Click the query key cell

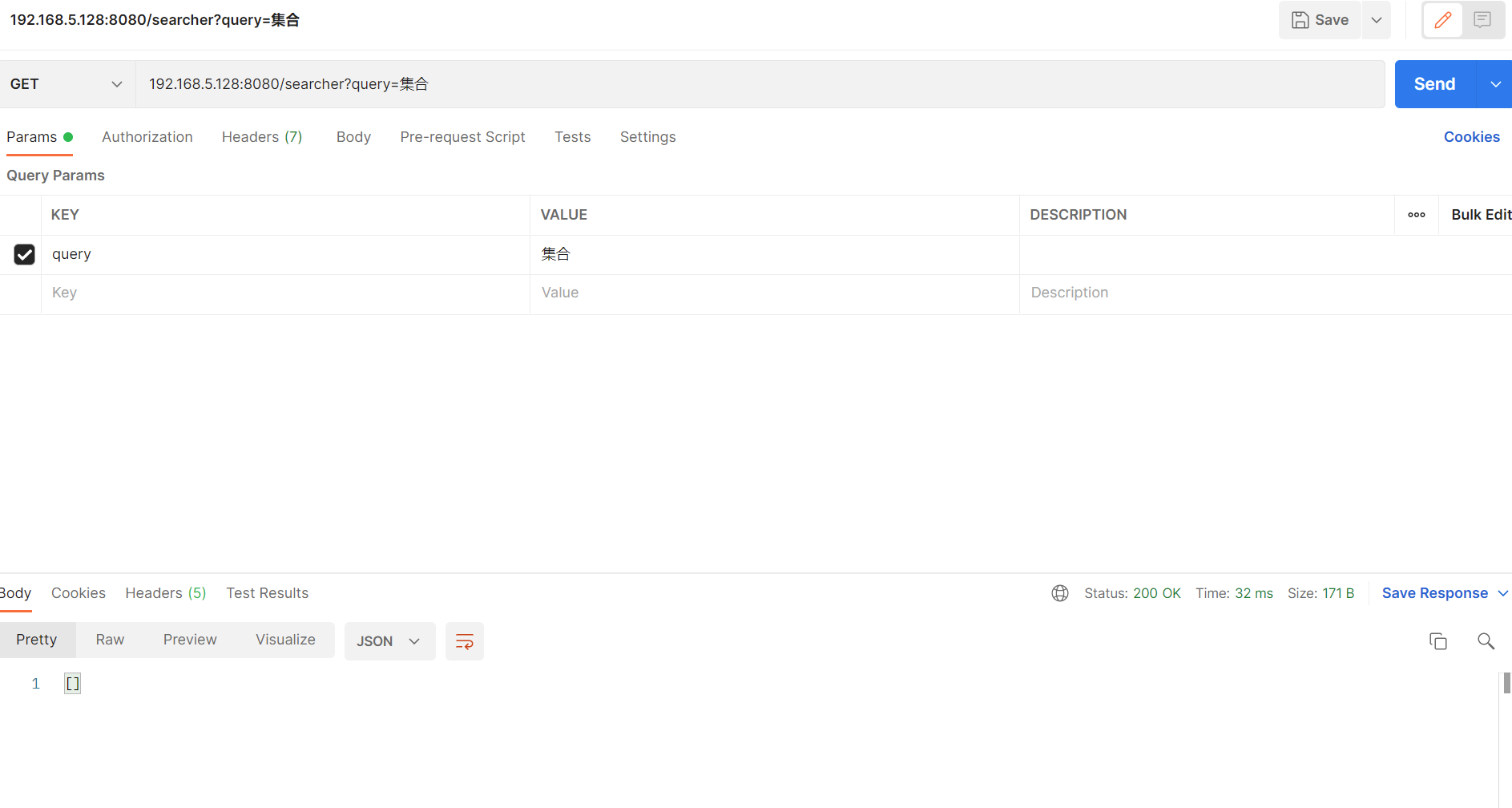(x=285, y=254)
